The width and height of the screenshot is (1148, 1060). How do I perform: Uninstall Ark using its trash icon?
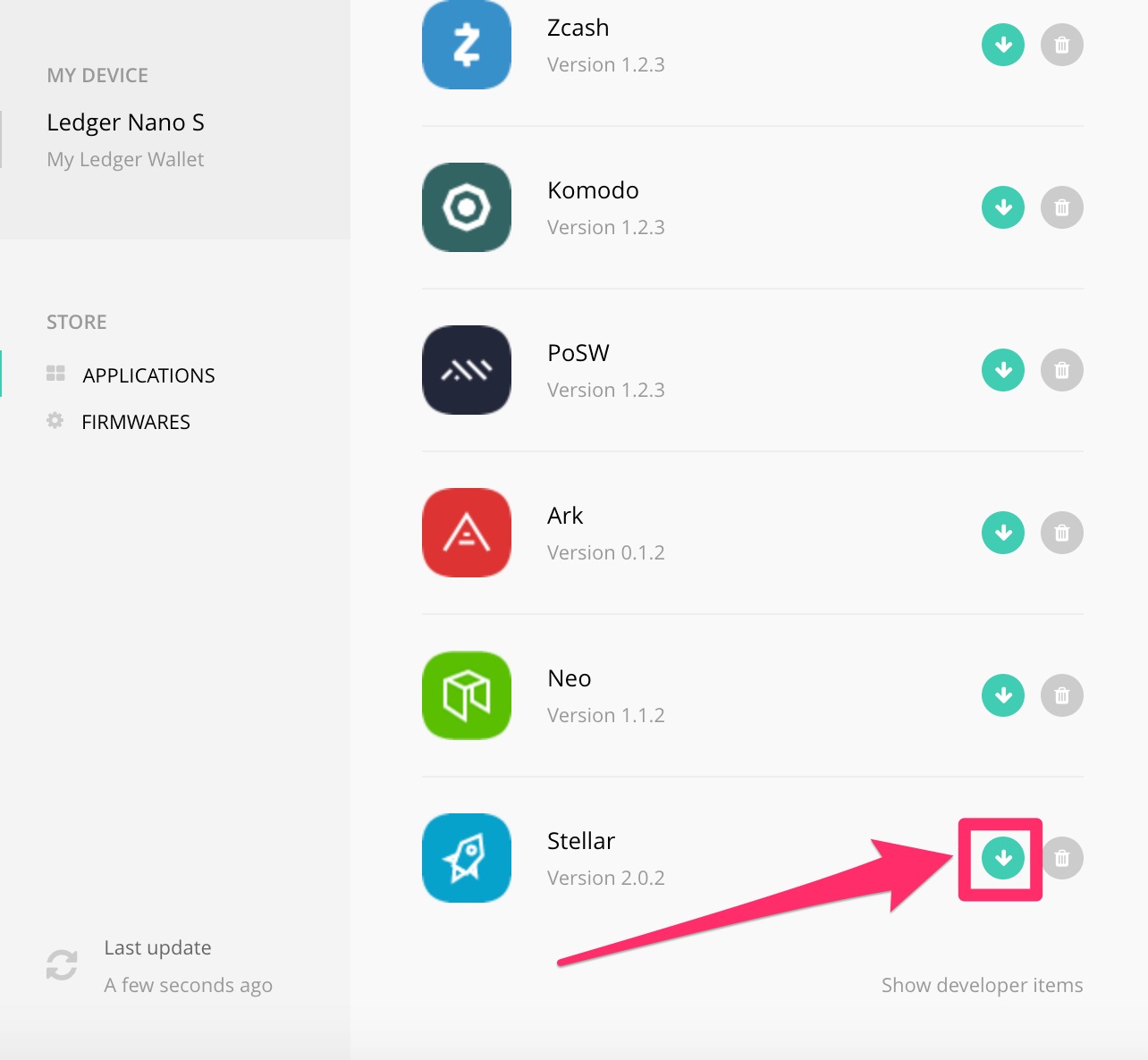(1062, 533)
